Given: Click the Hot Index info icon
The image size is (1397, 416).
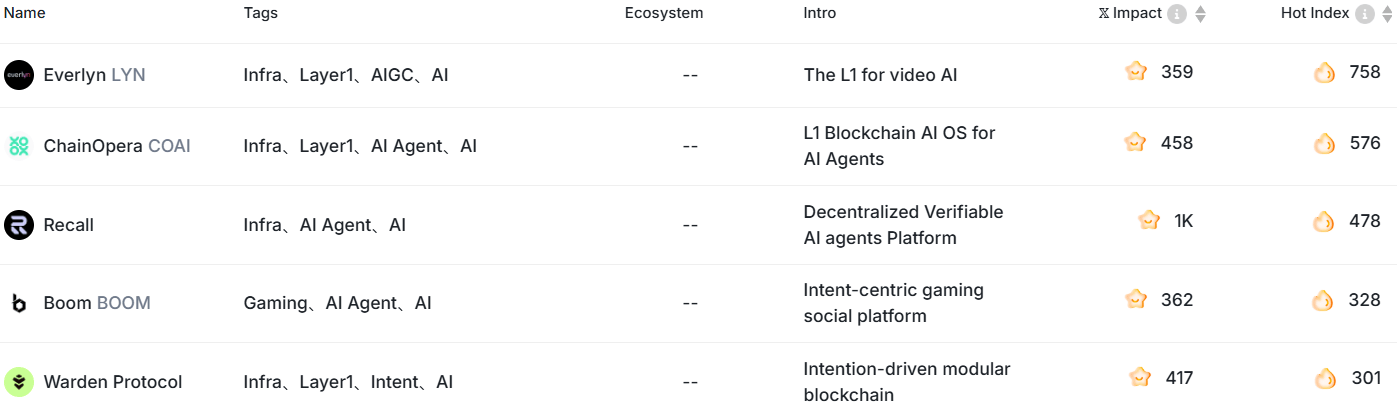Looking at the screenshot, I should tap(1365, 14).
